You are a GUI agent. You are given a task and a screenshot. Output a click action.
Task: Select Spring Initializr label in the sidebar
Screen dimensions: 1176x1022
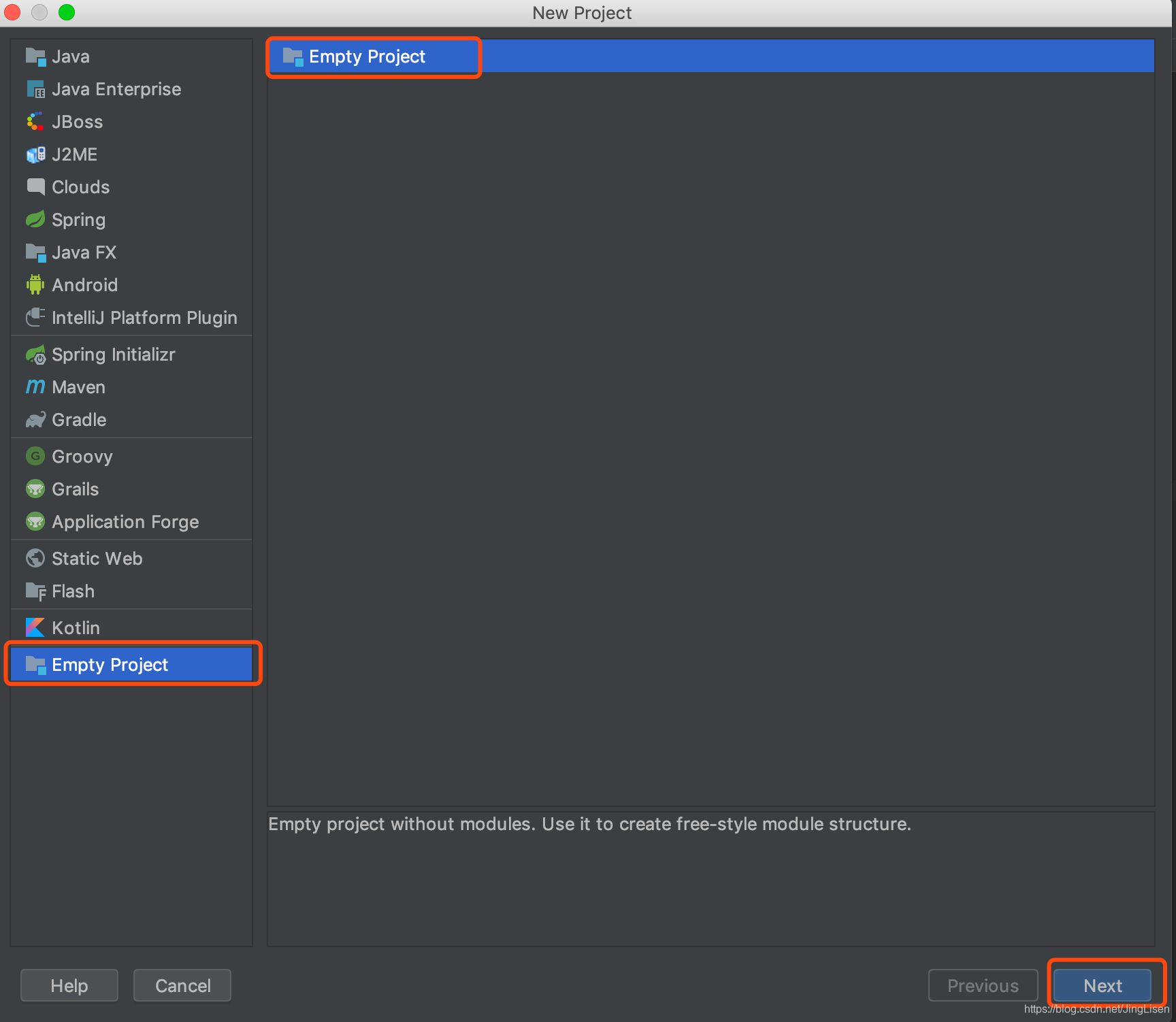click(114, 355)
